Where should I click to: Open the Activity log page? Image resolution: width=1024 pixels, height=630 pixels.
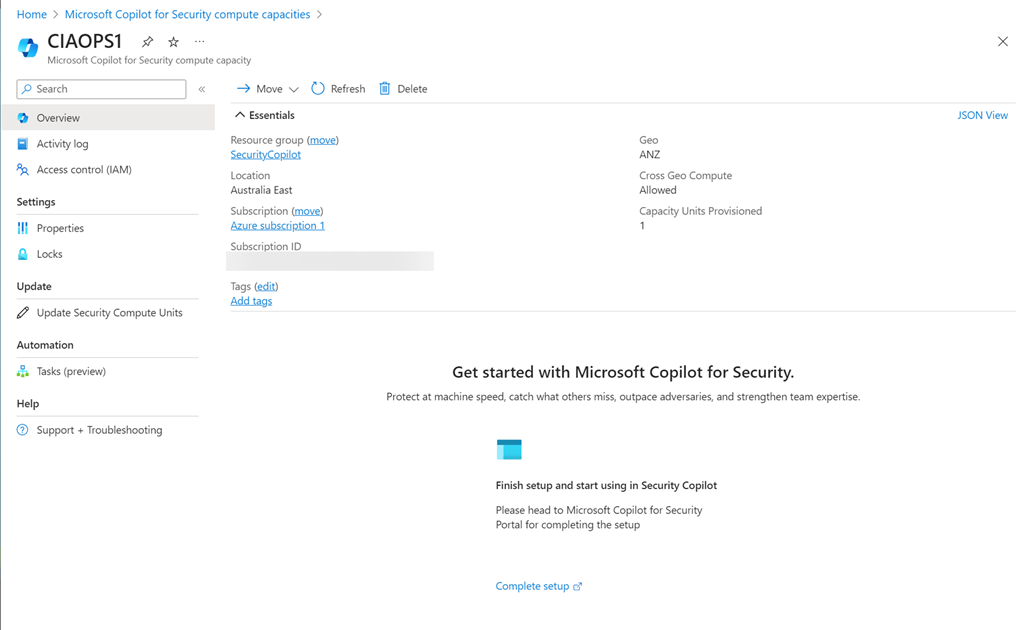[62, 144]
